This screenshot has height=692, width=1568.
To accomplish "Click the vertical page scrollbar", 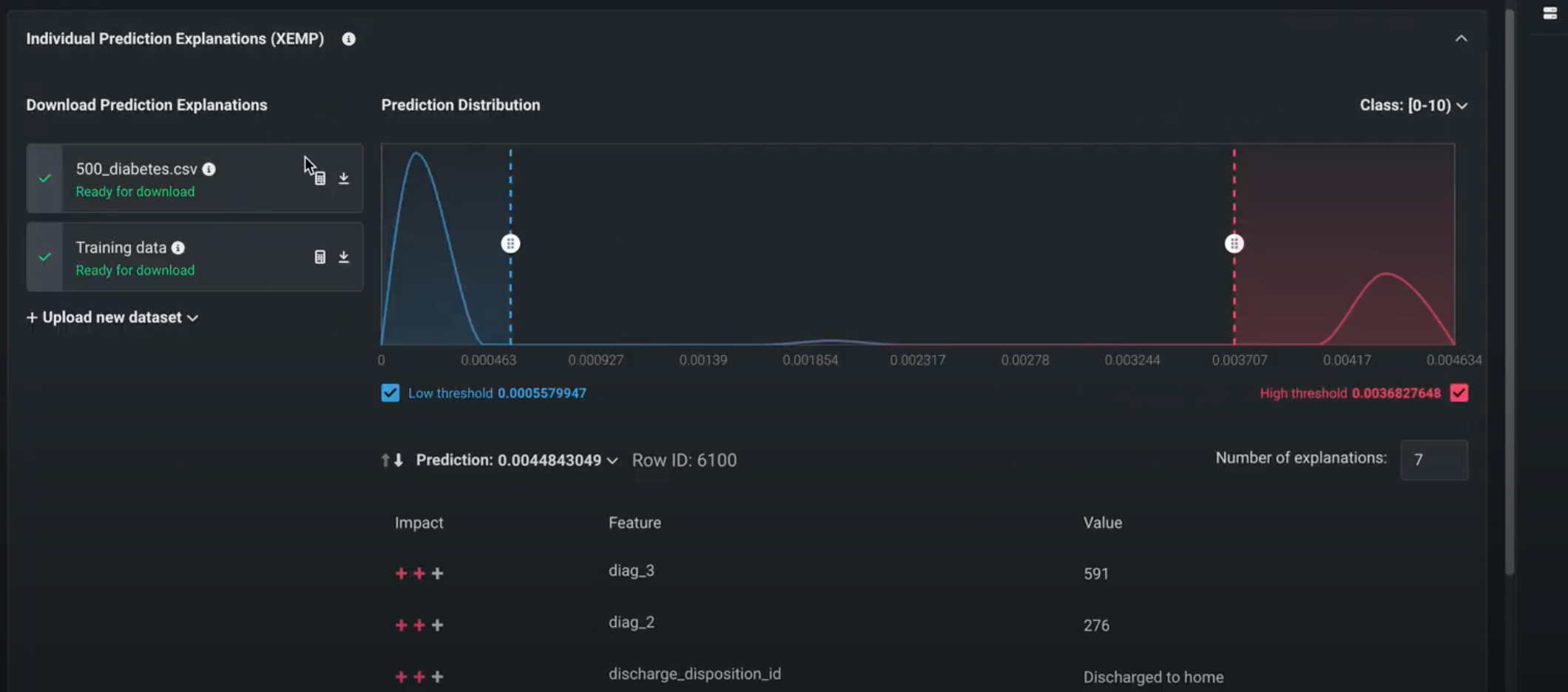I will (x=1510, y=296).
